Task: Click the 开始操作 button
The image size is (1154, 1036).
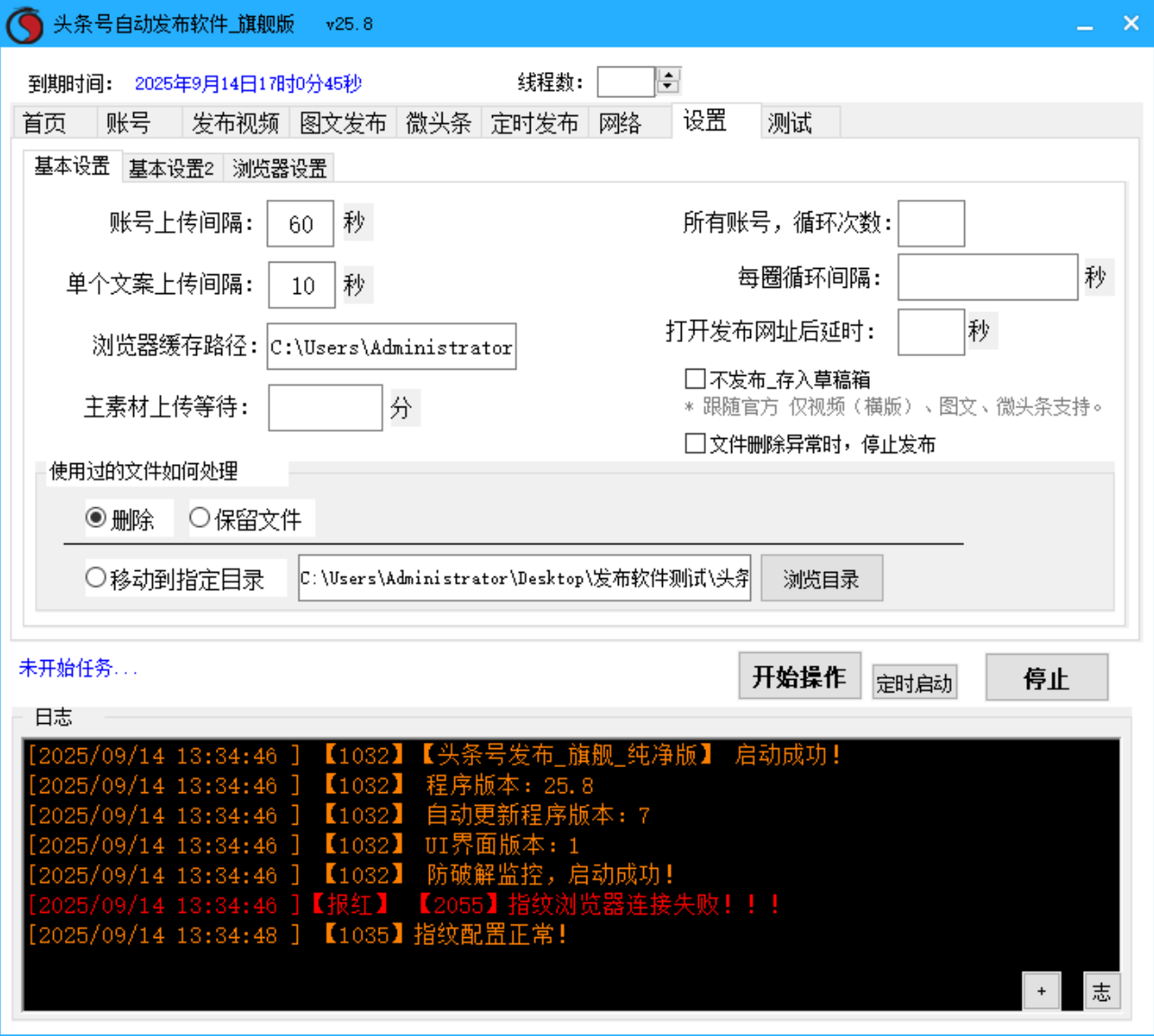Action: click(x=800, y=676)
